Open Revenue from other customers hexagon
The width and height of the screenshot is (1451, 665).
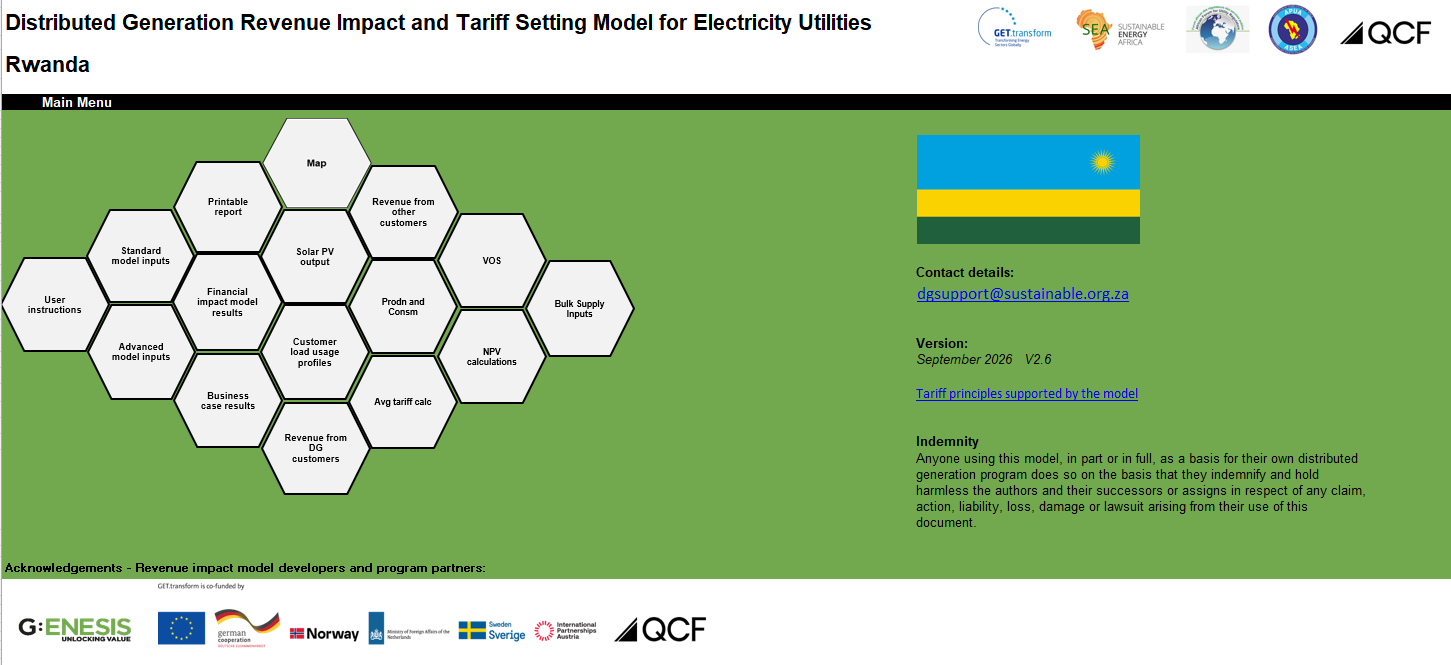(403, 212)
